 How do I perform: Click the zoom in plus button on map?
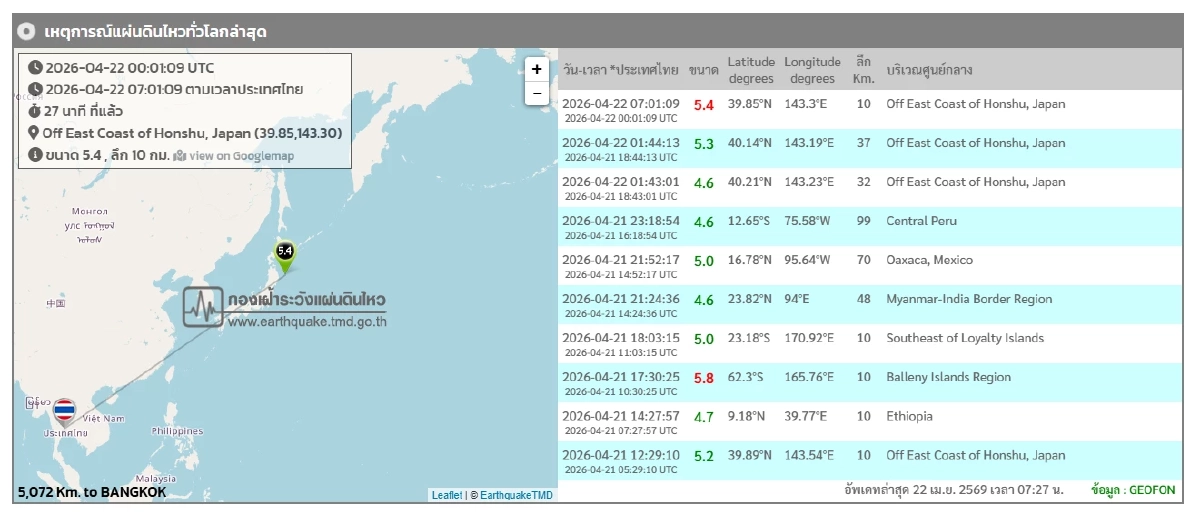(537, 69)
